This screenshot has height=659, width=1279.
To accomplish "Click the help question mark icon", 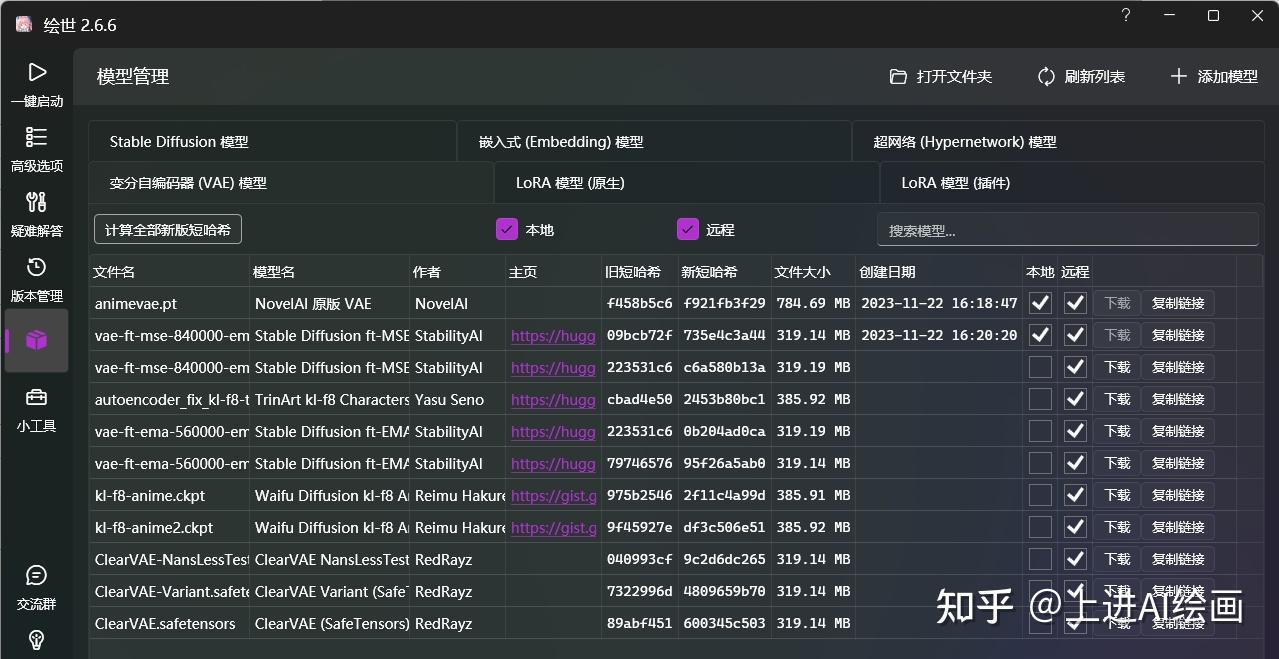I will coord(1124,16).
